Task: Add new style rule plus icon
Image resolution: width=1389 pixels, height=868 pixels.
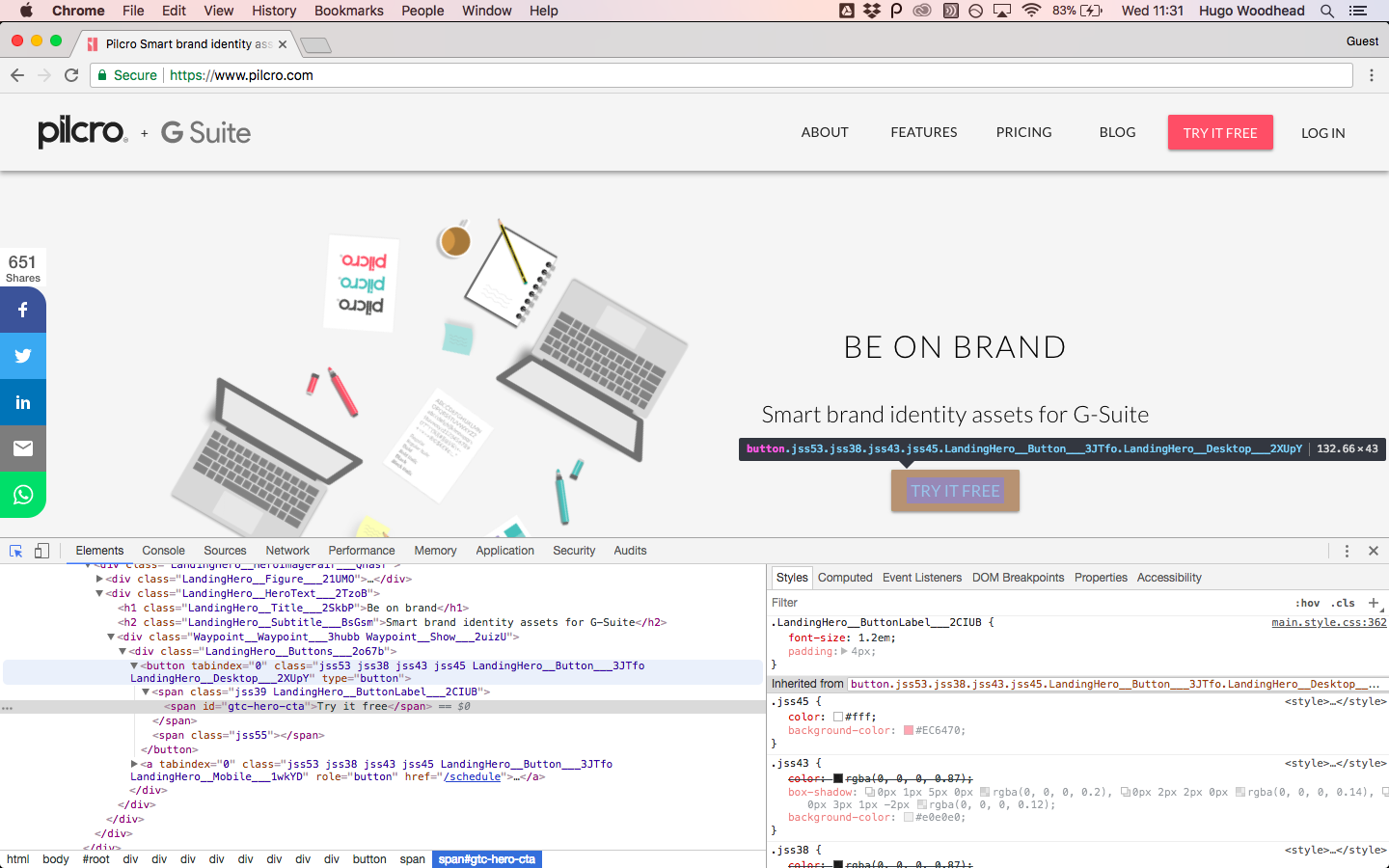Action: pos(1374,603)
